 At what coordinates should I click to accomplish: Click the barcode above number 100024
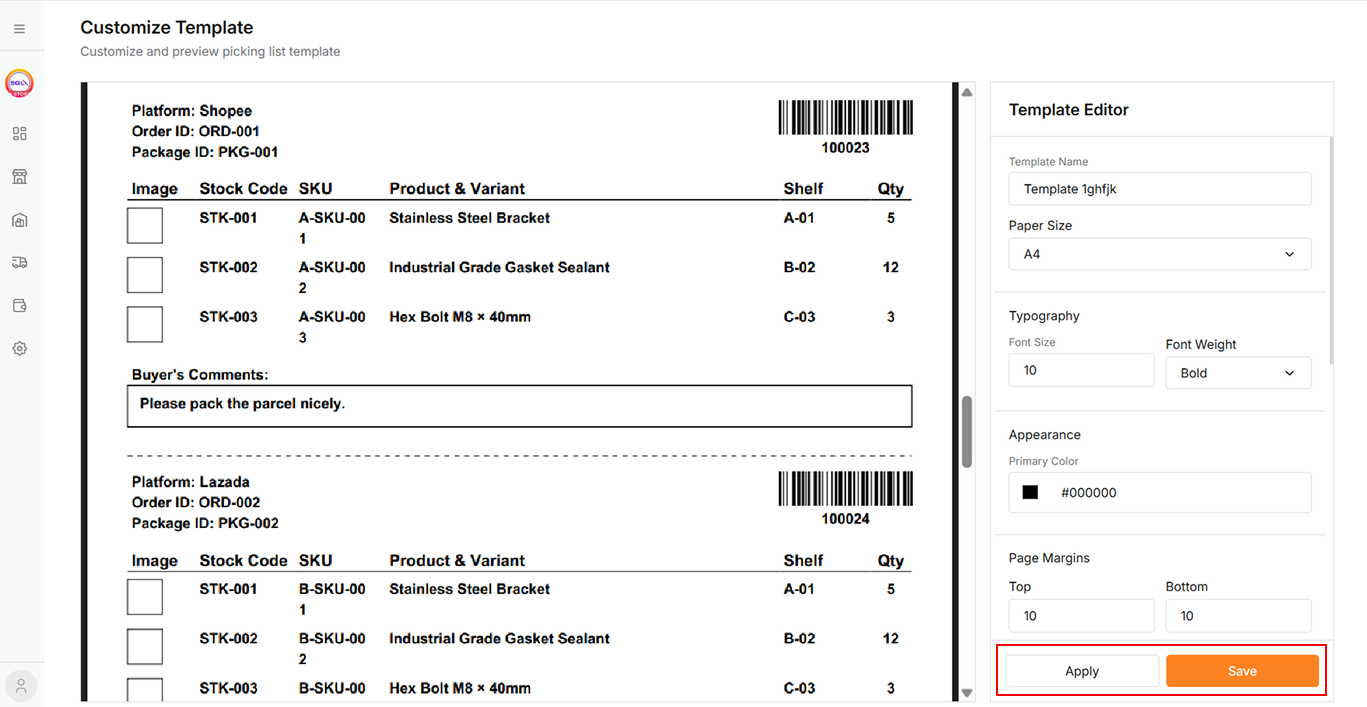845,489
